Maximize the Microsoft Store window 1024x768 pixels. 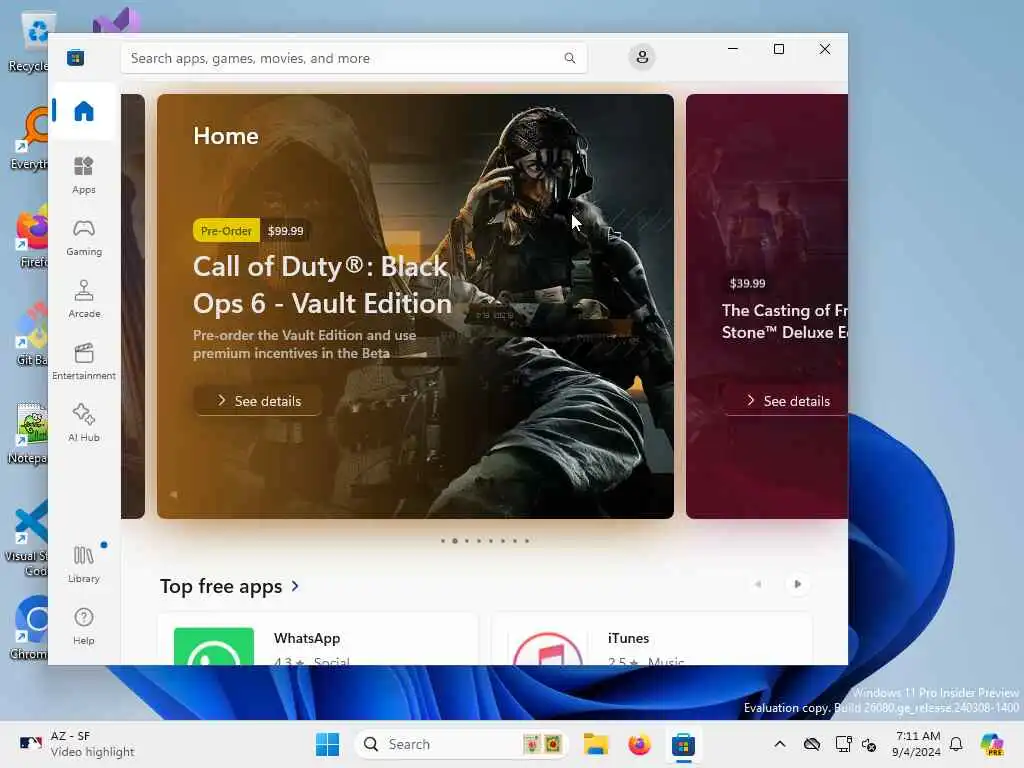[x=778, y=49]
